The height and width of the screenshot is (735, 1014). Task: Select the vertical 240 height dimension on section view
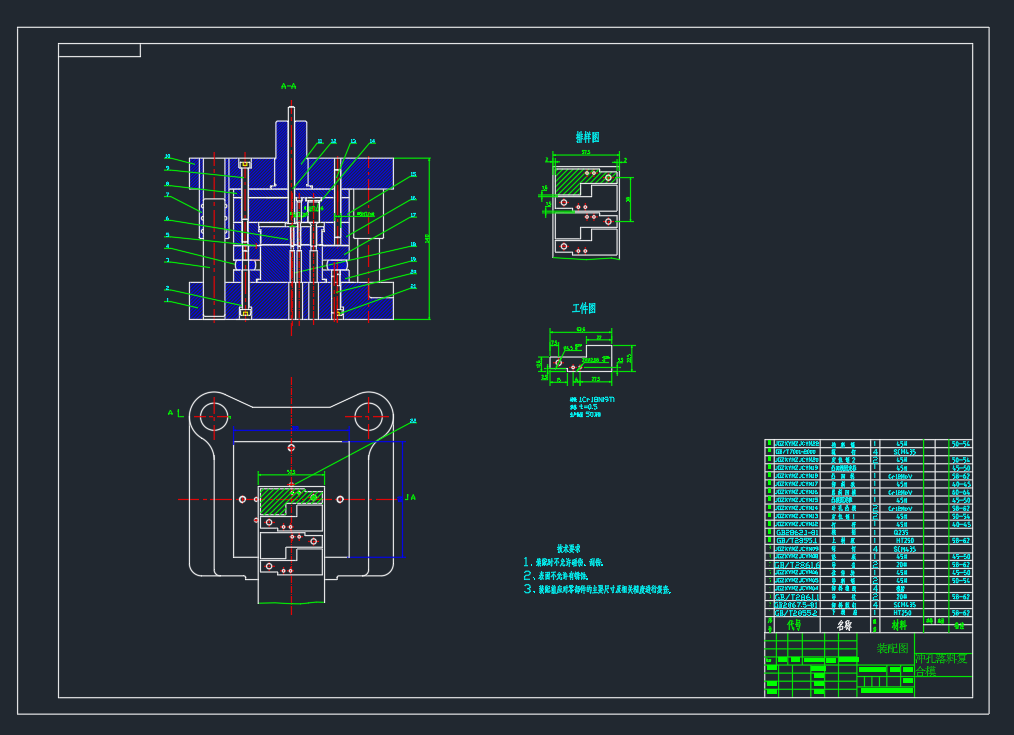point(426,239)
